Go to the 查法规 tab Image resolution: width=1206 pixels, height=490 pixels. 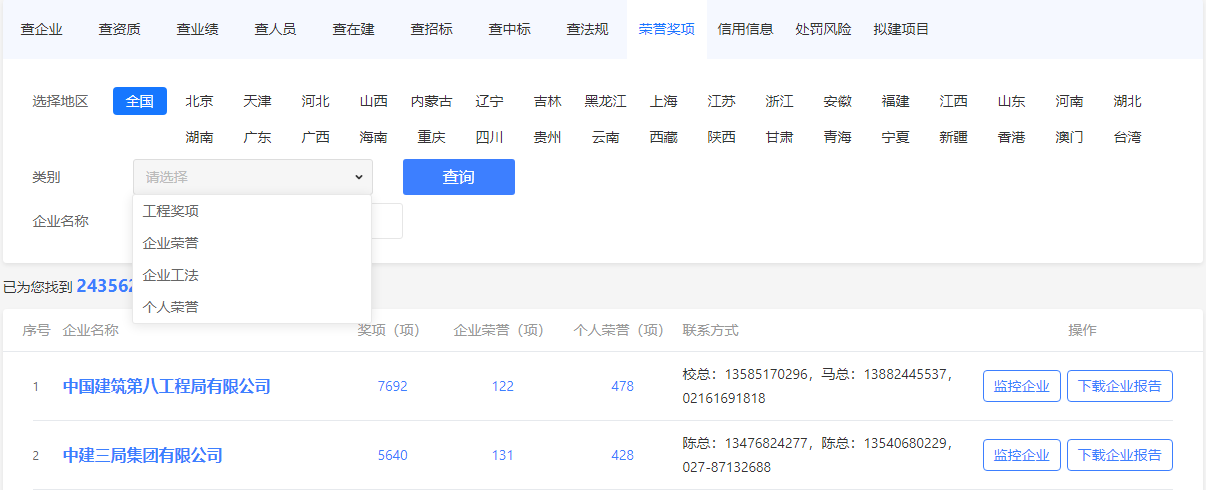[x=588, y=29]
